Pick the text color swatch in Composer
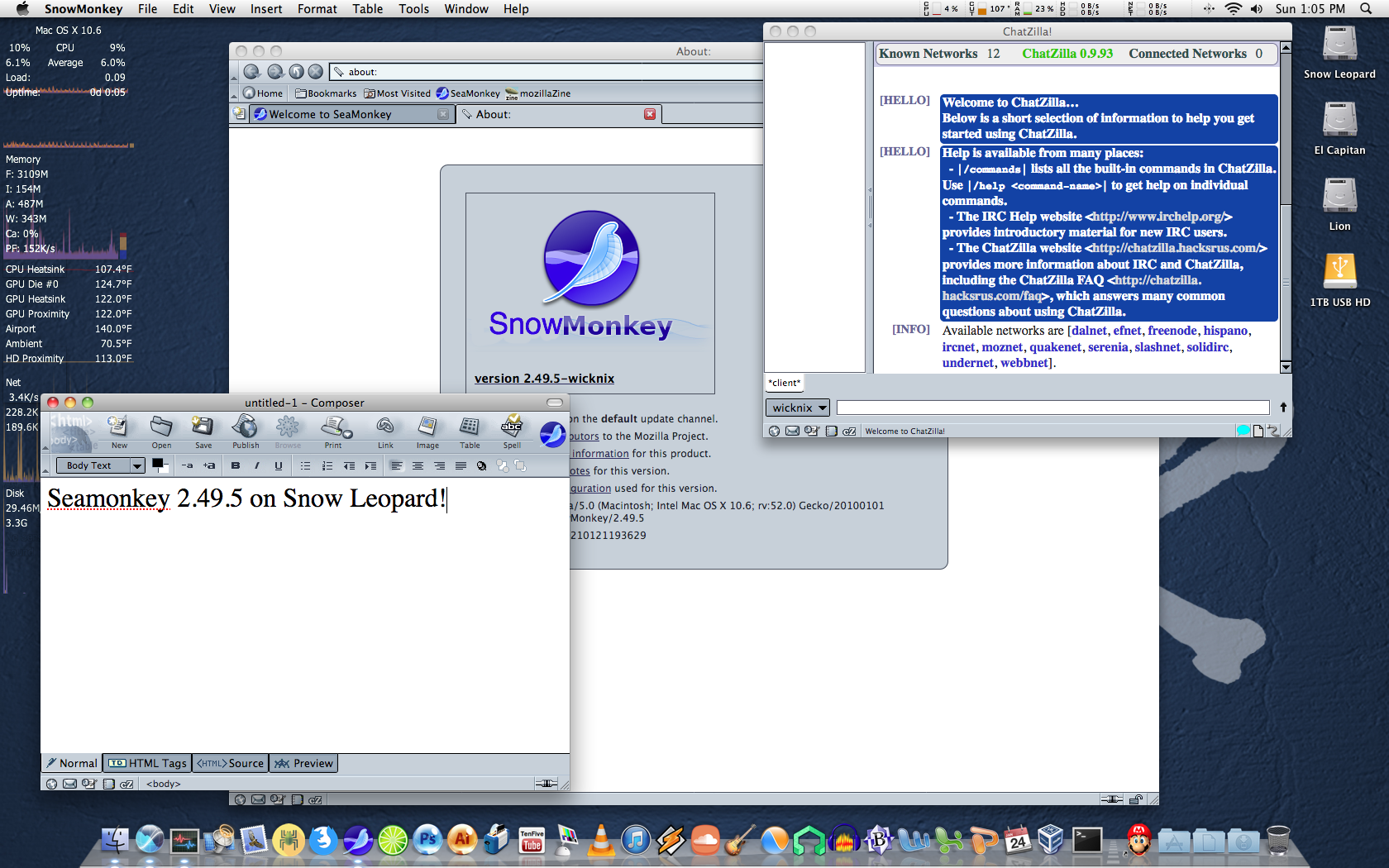Screen dimensions: 1389x868 pos(157,463)
